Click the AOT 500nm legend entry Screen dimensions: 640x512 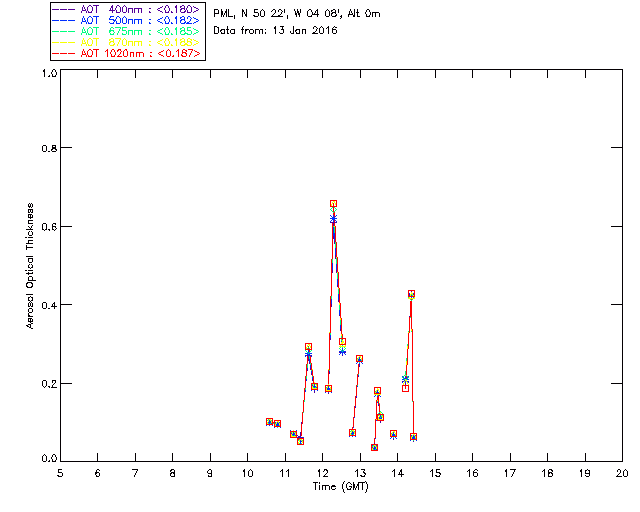pos(127,20)
